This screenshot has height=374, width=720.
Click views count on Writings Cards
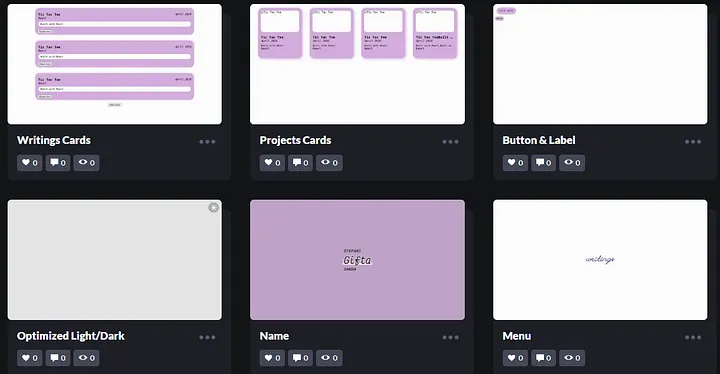coord(86,163)
